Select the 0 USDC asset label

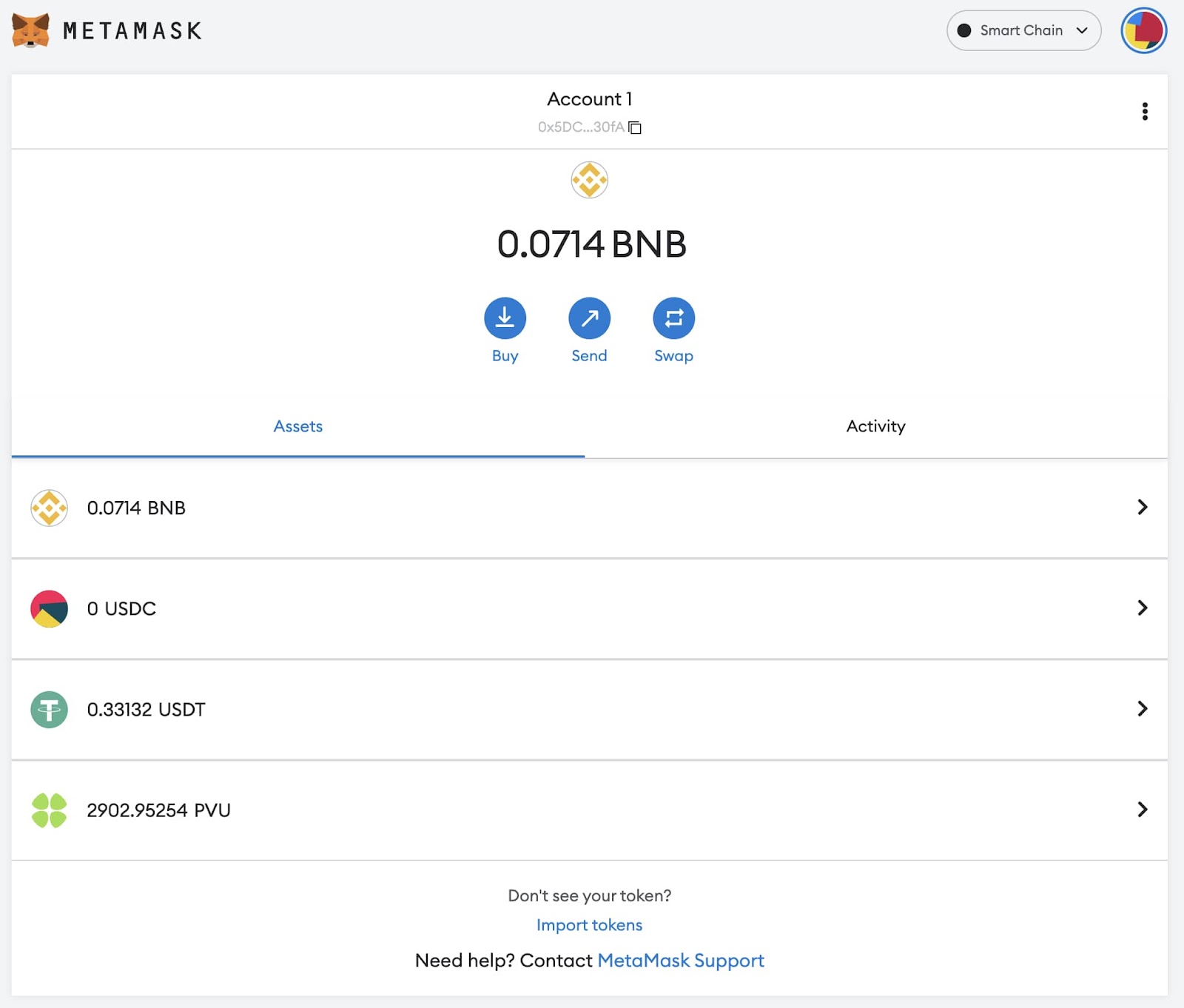tap(121, 608)
